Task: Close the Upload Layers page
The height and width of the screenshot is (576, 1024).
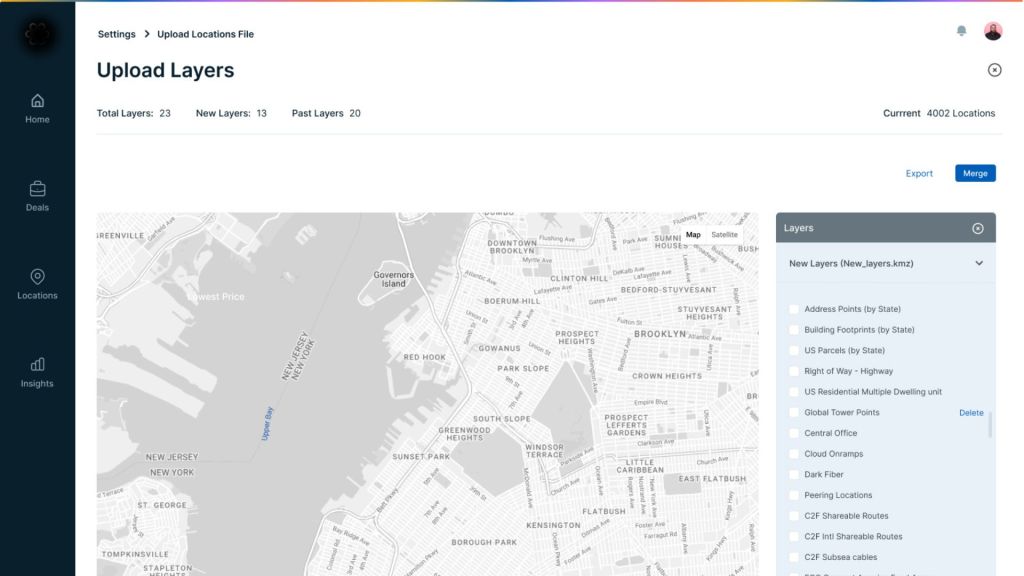Action: pyautogui.click(x=994, y=70)
